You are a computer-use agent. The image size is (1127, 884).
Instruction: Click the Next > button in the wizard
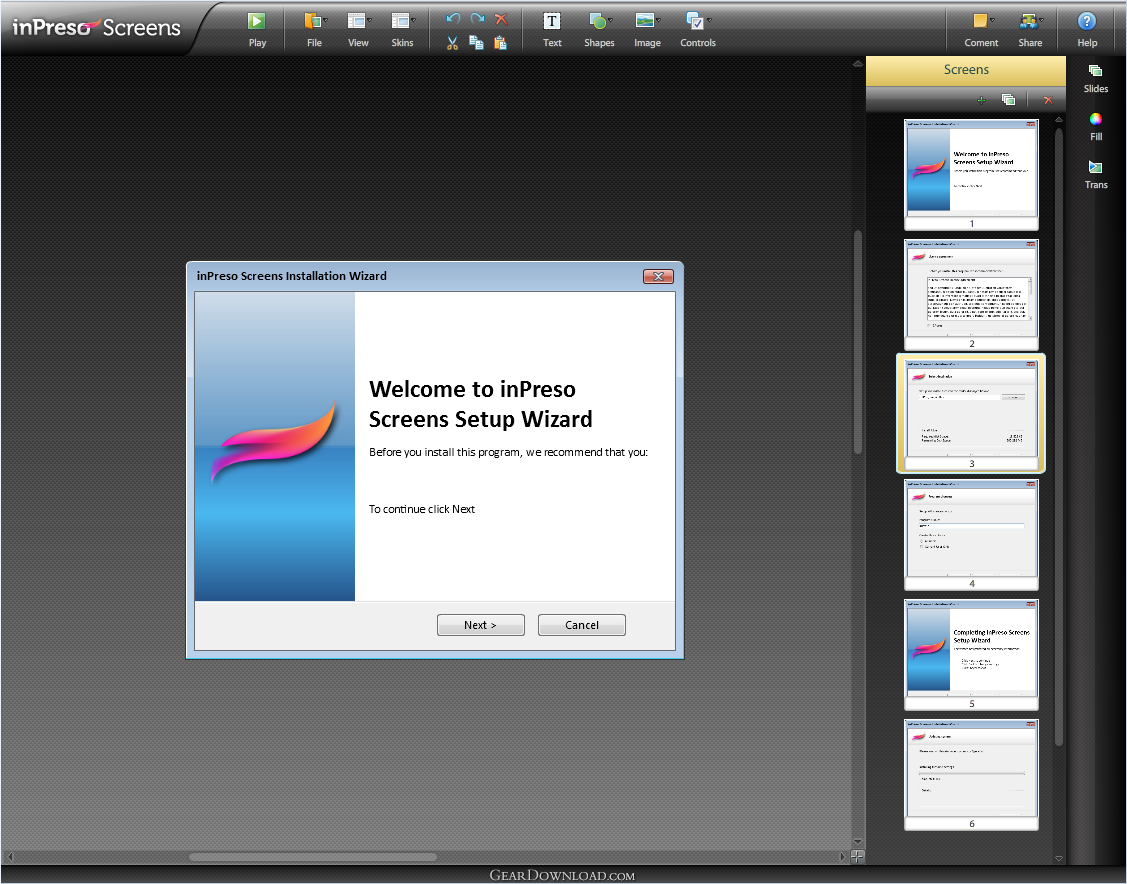click(x=480, y=625)
